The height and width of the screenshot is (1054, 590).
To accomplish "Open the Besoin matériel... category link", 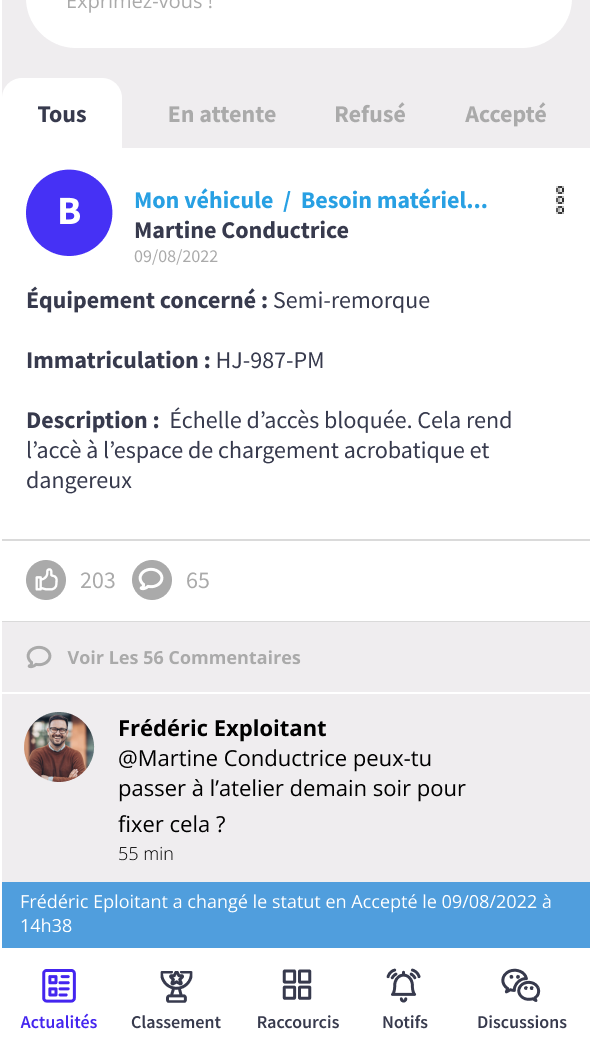I will pyautogui.click(x=394, y=200).
